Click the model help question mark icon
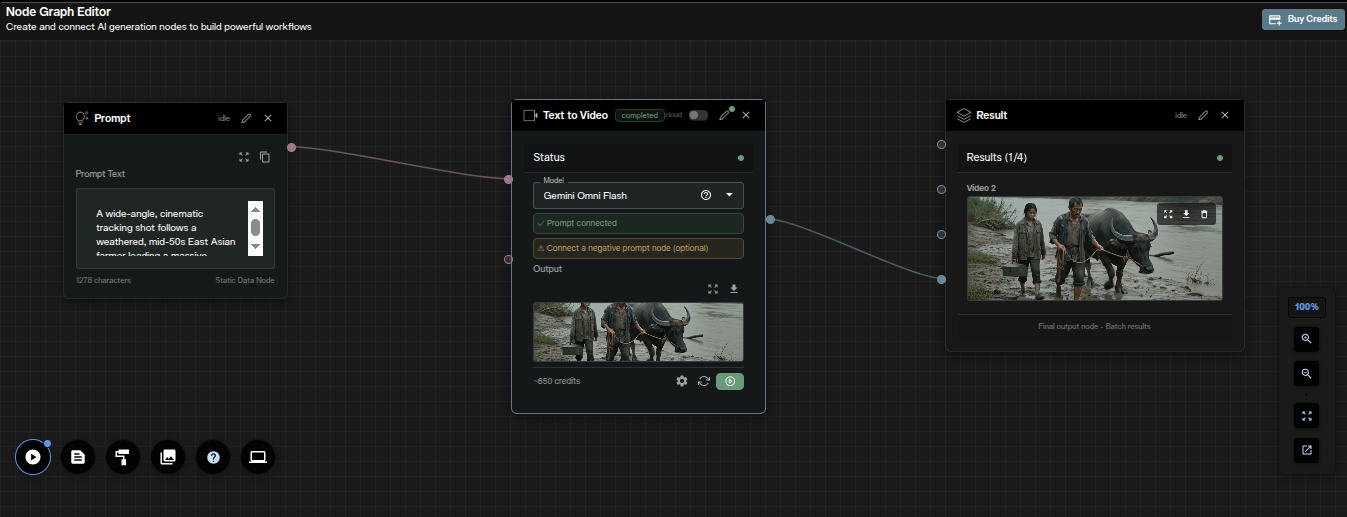1347x517 pixels. [706, 195]
